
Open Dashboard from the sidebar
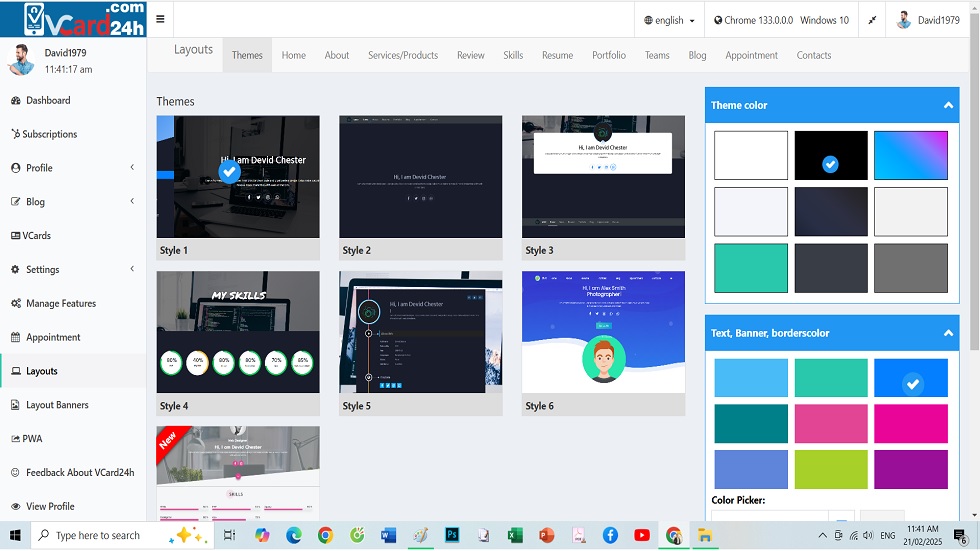point(48,100)
